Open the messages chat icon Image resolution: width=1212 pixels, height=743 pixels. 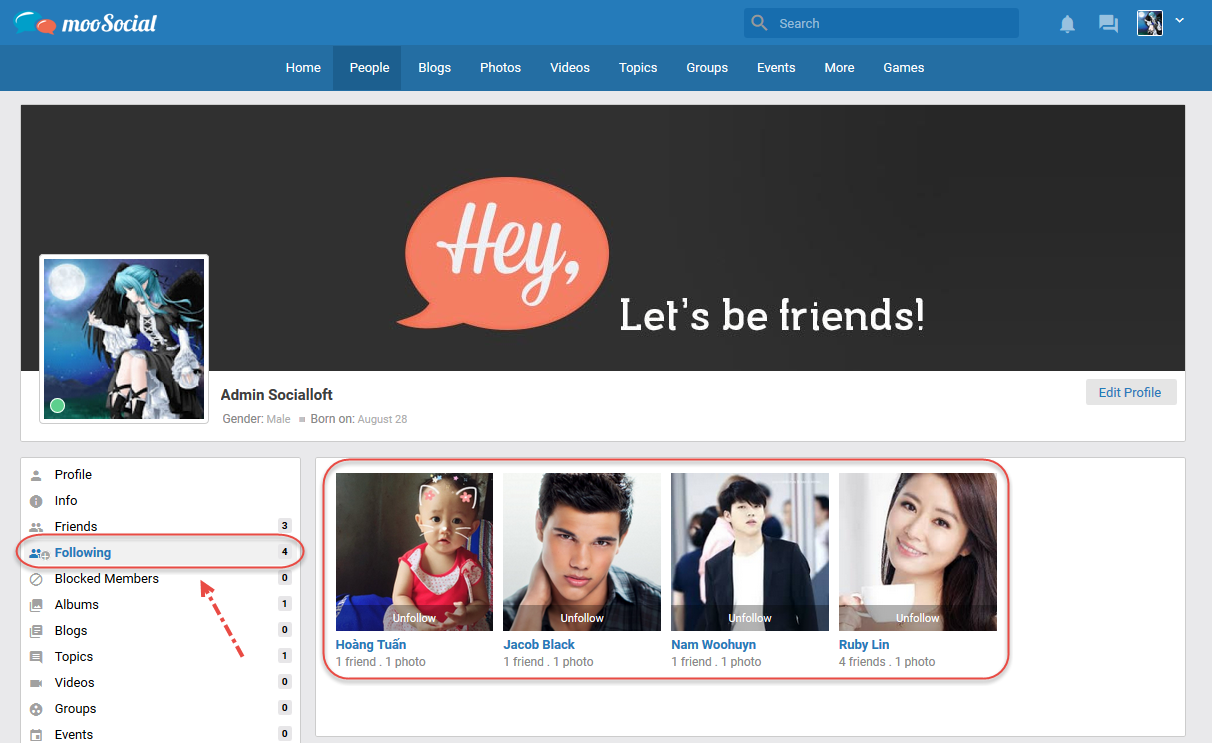click(x=1108, y=24)
